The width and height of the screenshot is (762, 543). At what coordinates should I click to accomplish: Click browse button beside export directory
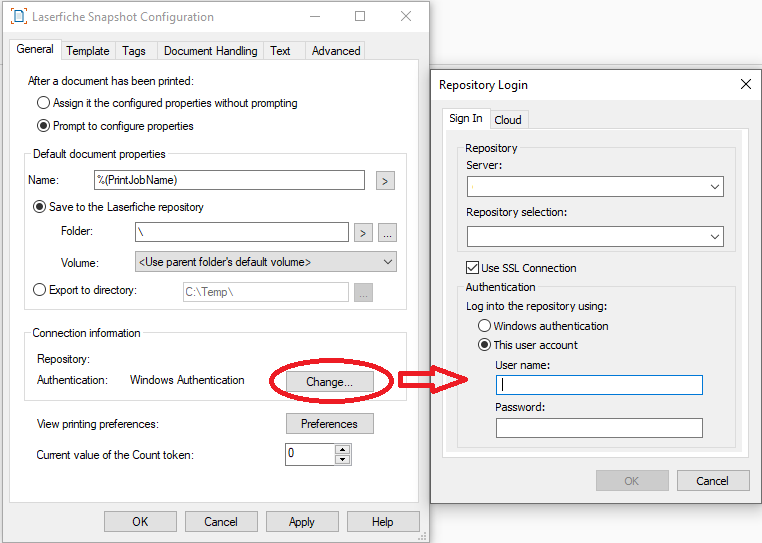(x=364, y=293)
